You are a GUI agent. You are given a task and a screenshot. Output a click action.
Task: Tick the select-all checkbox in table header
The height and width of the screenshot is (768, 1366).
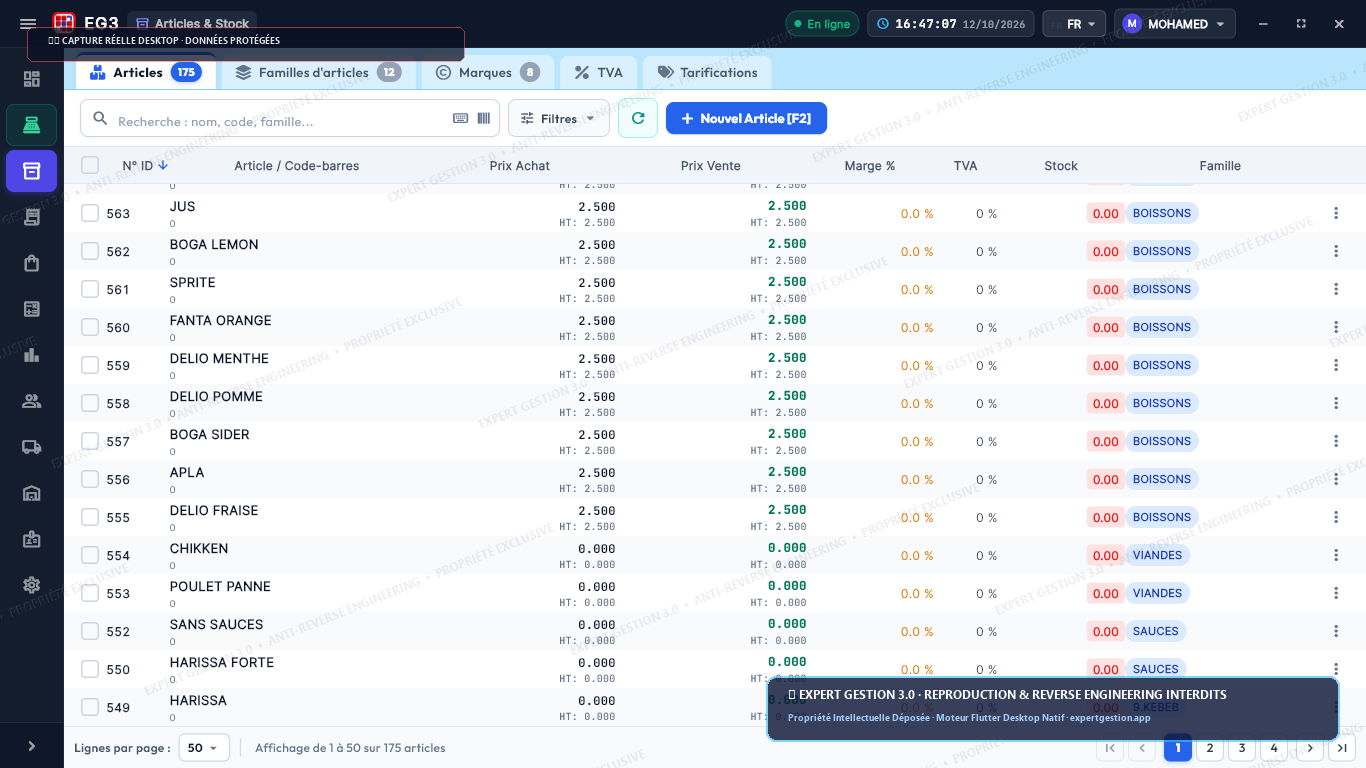(90, 165)
